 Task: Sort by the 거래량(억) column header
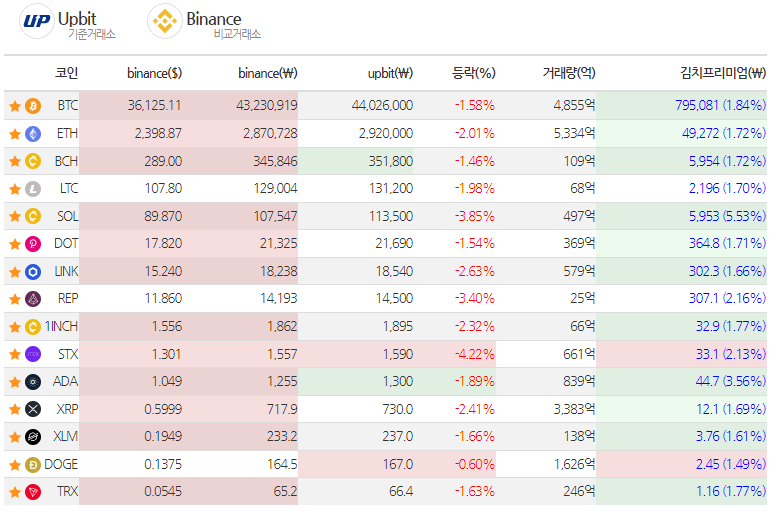point(569,73)
